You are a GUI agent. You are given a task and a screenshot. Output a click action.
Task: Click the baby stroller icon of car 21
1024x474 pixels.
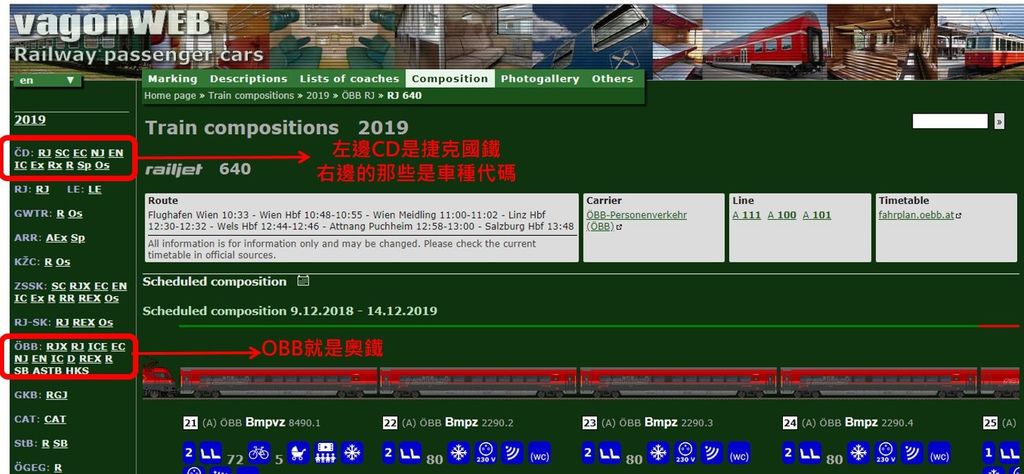coord(298,452)
